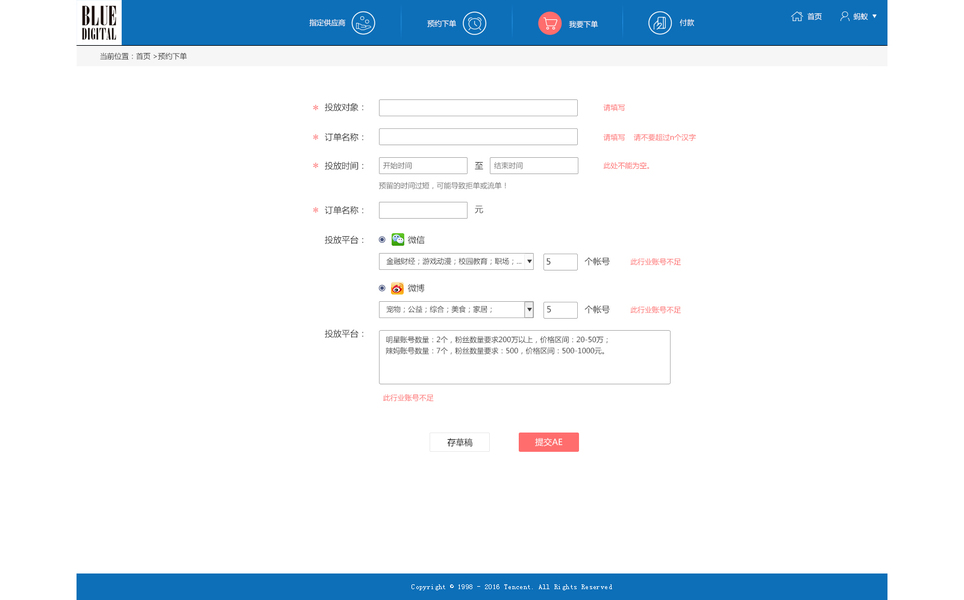Switch to 预约下单 step
The width and height of the screenshot is (964, 600).
pyautogui.click(x=441, y=24)
